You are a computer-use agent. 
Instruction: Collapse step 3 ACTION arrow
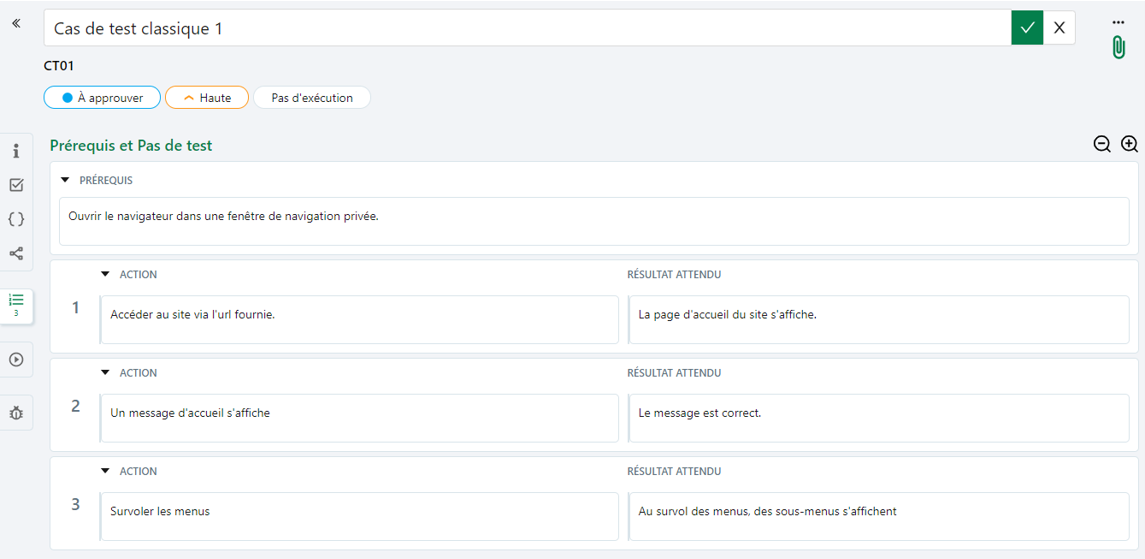pos(105,471)
